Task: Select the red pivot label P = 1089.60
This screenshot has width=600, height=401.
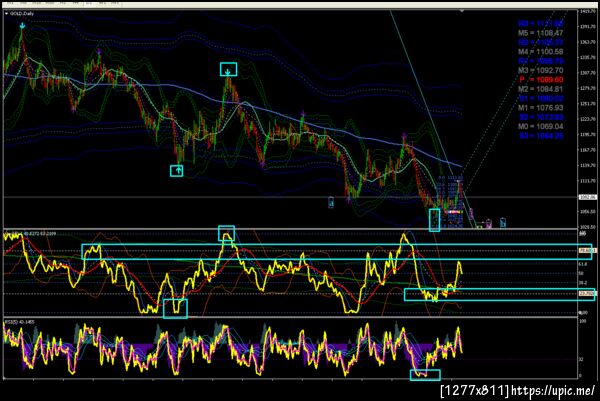Action: 541,80
